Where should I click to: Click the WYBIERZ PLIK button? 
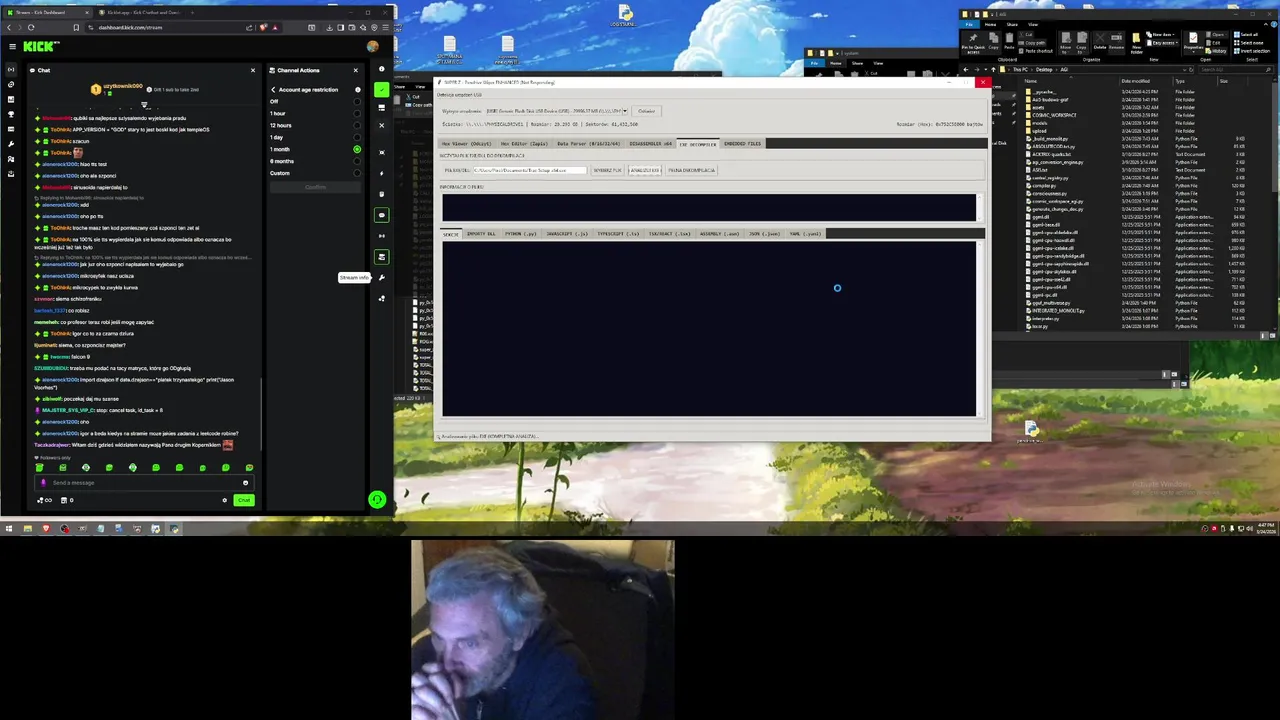tap(607, 170)
